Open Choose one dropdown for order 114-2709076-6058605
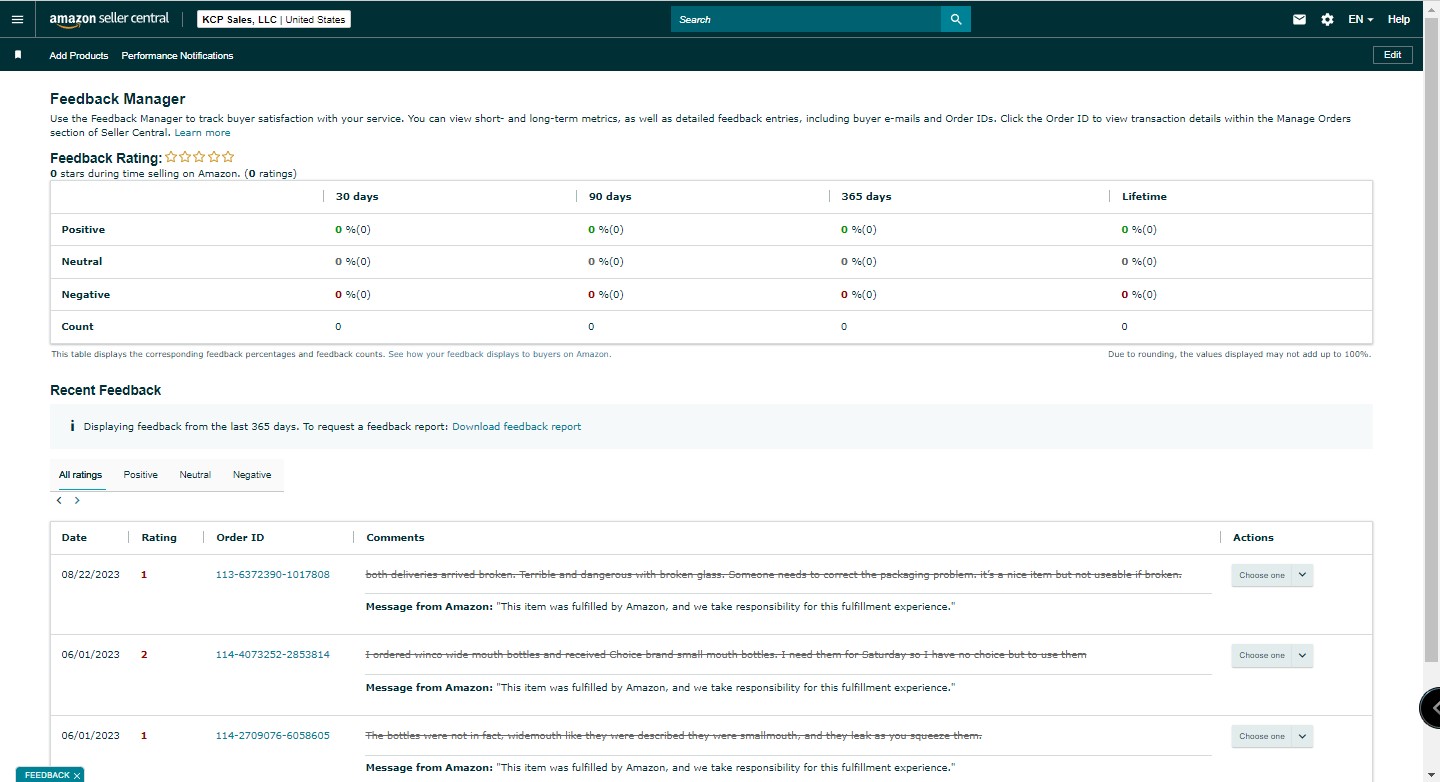The image size is (1440, 782). point(1272,736)
